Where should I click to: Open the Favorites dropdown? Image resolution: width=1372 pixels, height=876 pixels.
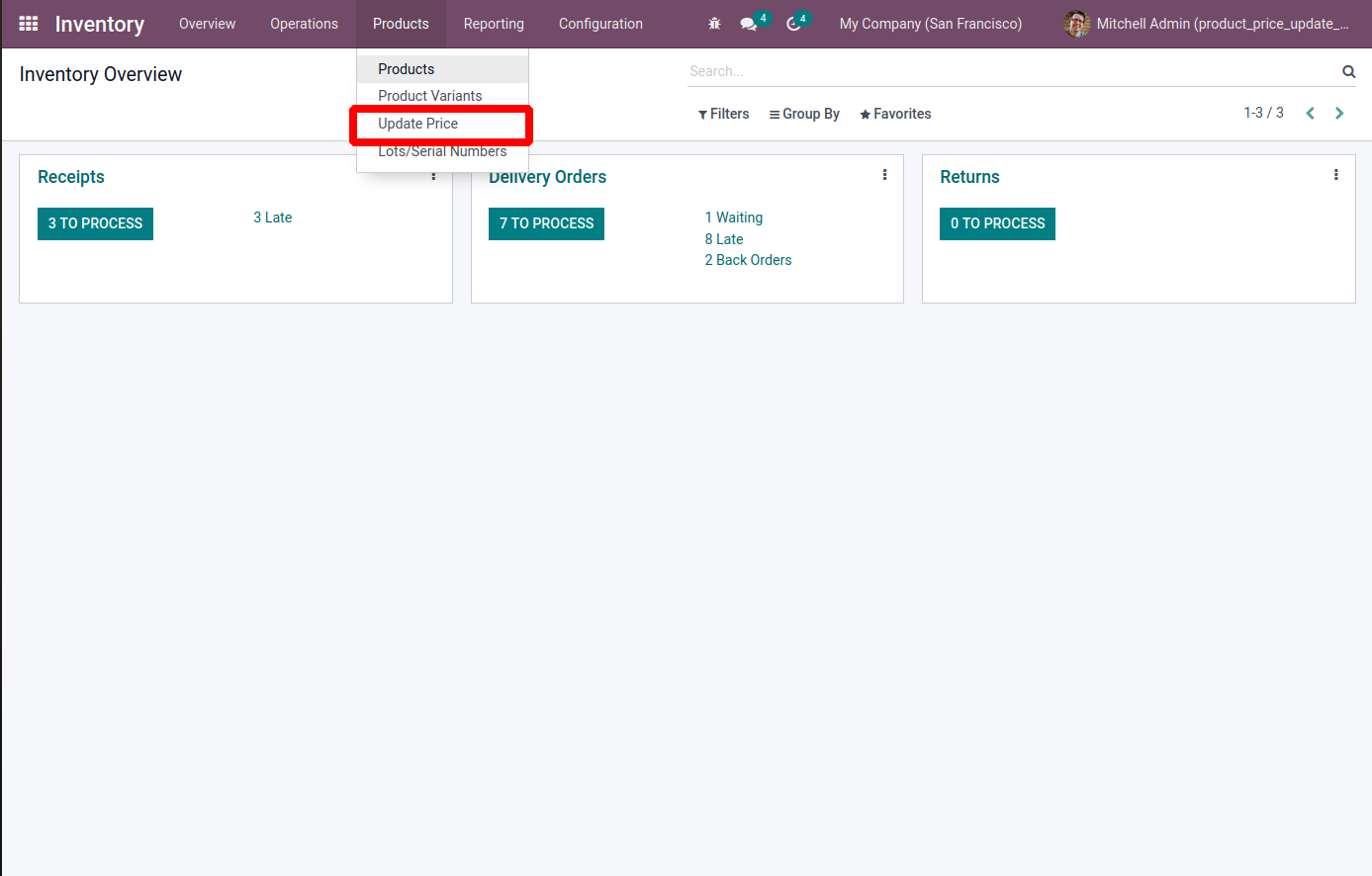click(895, 114)
